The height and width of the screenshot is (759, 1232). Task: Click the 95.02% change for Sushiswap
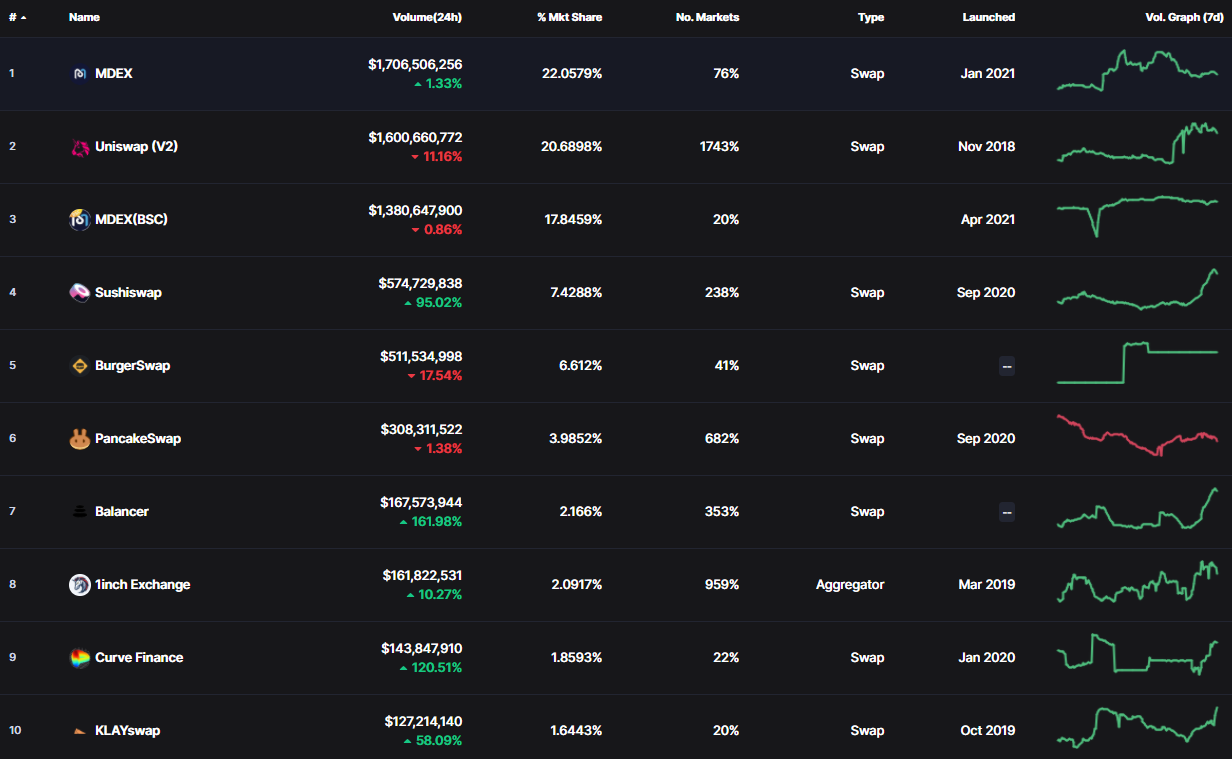(433, 302)
